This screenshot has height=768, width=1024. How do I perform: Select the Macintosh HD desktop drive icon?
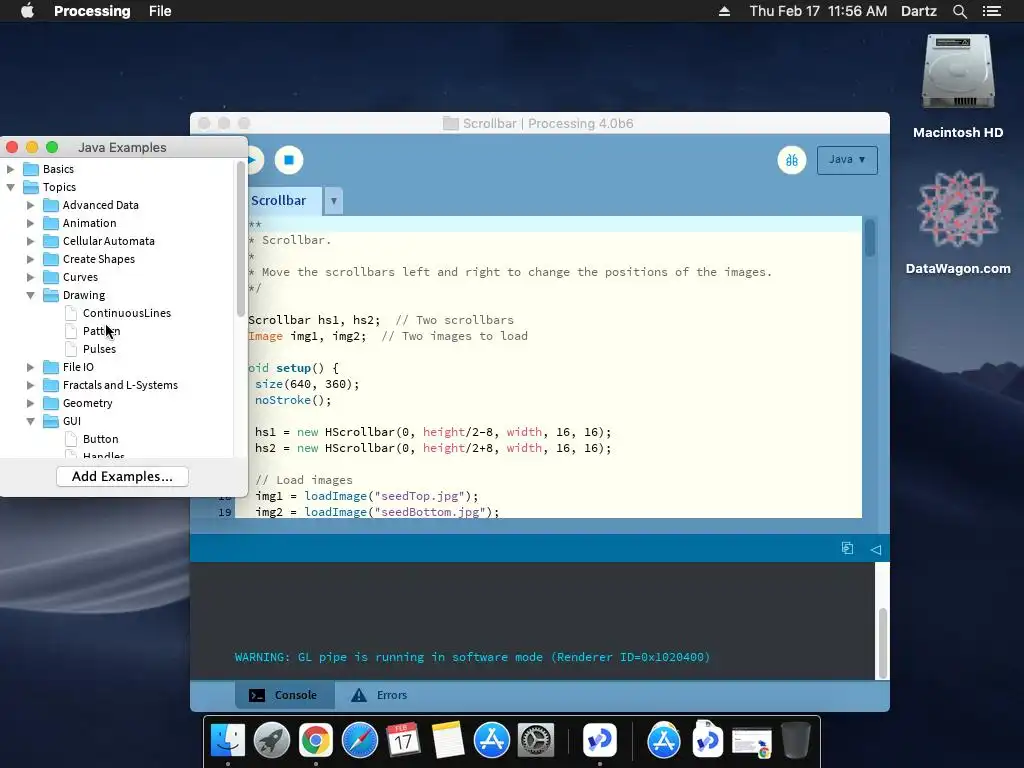(958, 72)
